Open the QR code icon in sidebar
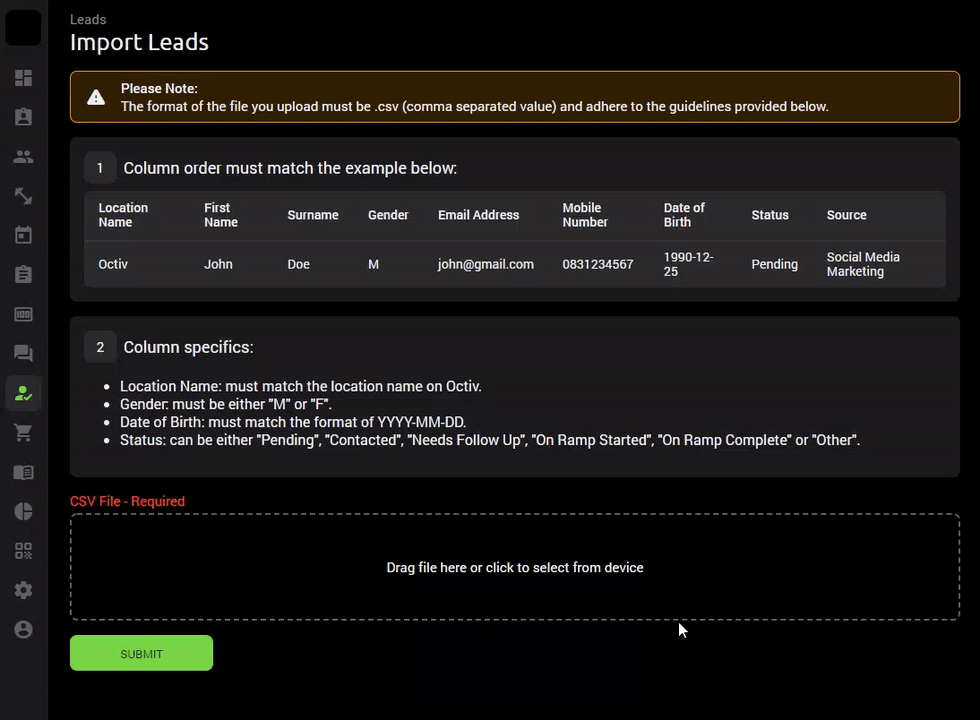This screenshot has height=720, width=980. pos(23,551)
